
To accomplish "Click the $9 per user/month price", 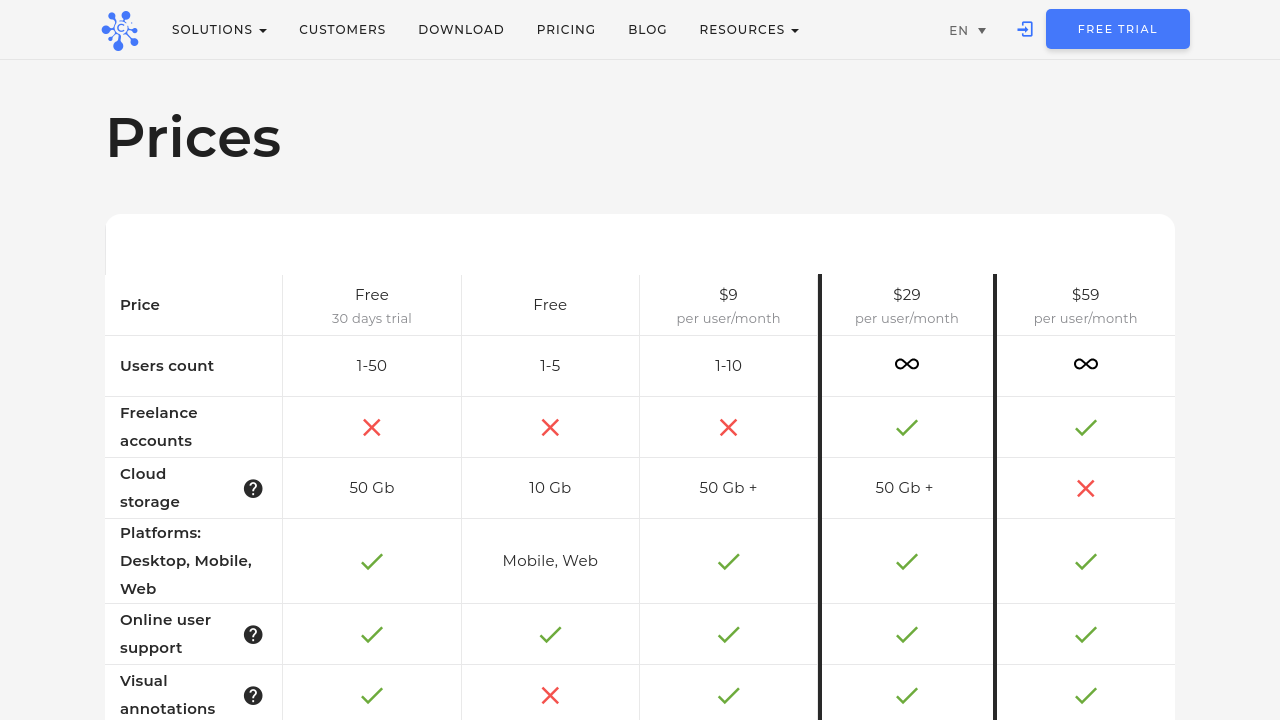I will (x=728, y=306).
